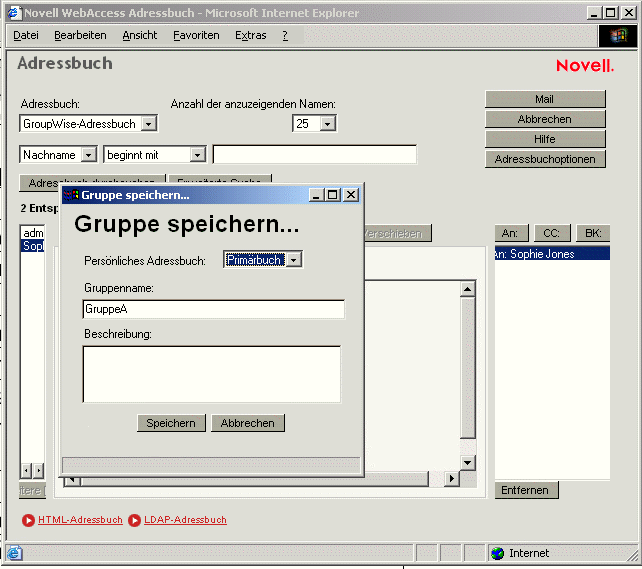Click the Internet zone globe icon in status bar
This screenshot has height=569, width=642.
click(x=497, y=553)
